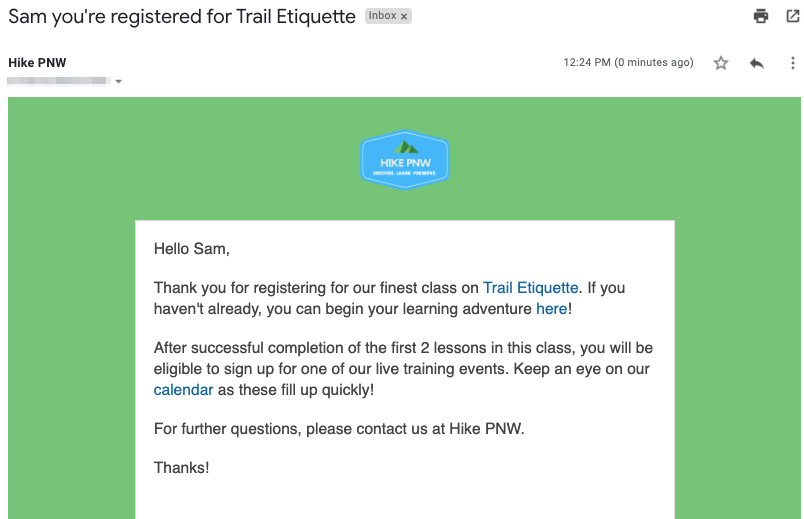This screenshot has height=519, width=804.
Task: Click the "Thanks!" closing line
Action: (182, 467)
